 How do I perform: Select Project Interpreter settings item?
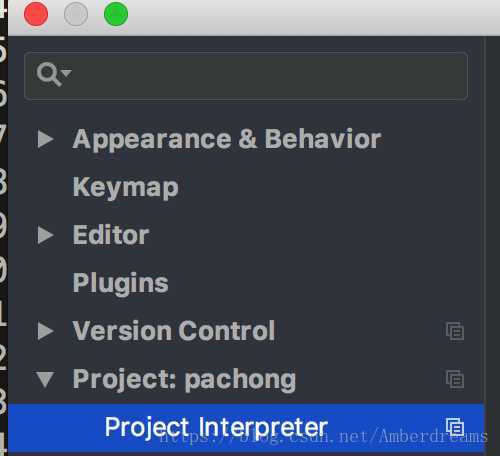click(x=246, y=427)
